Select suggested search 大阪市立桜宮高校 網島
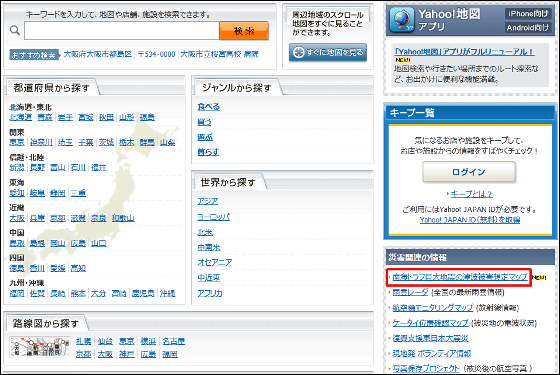 click(x=220, y=54)
